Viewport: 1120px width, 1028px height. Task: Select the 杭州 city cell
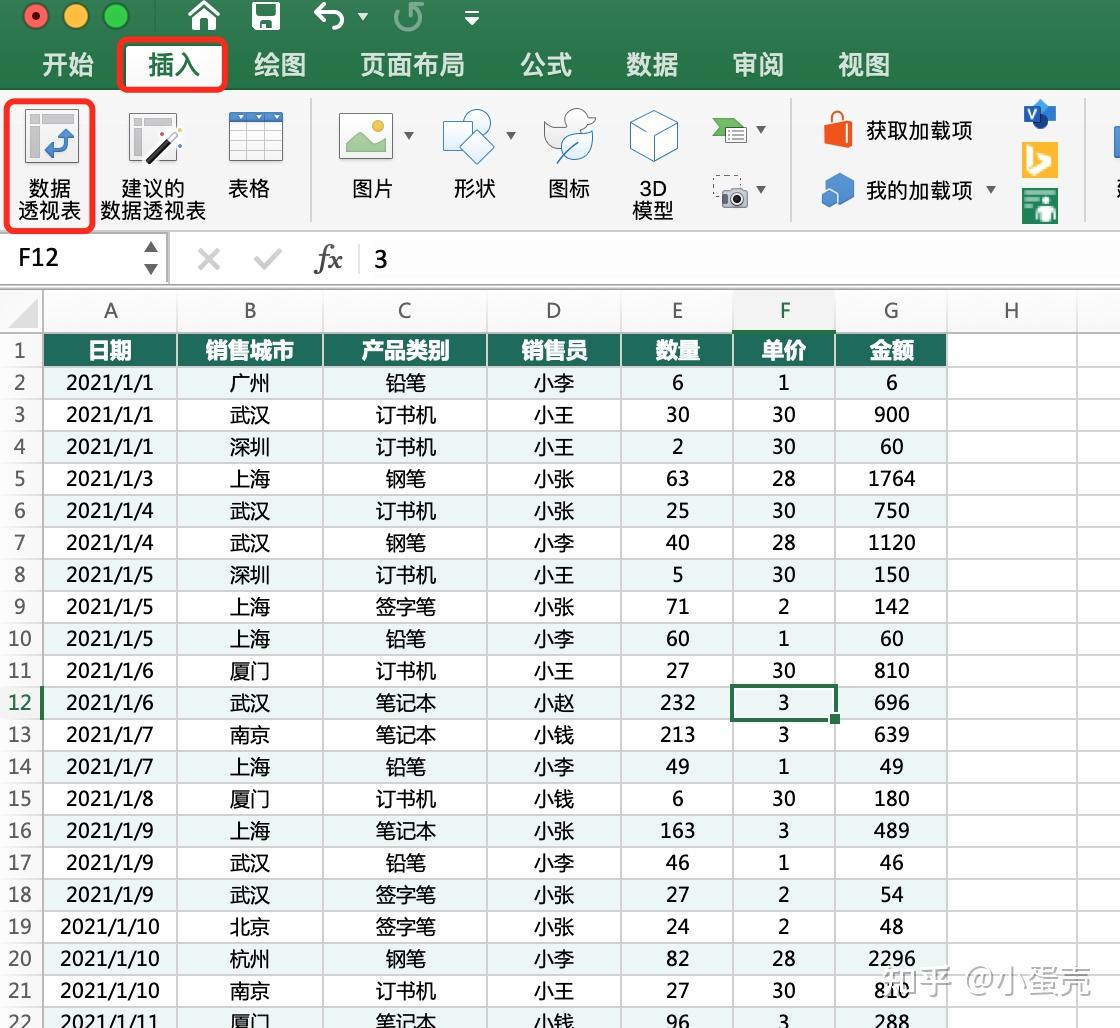[x=250, y=959]
